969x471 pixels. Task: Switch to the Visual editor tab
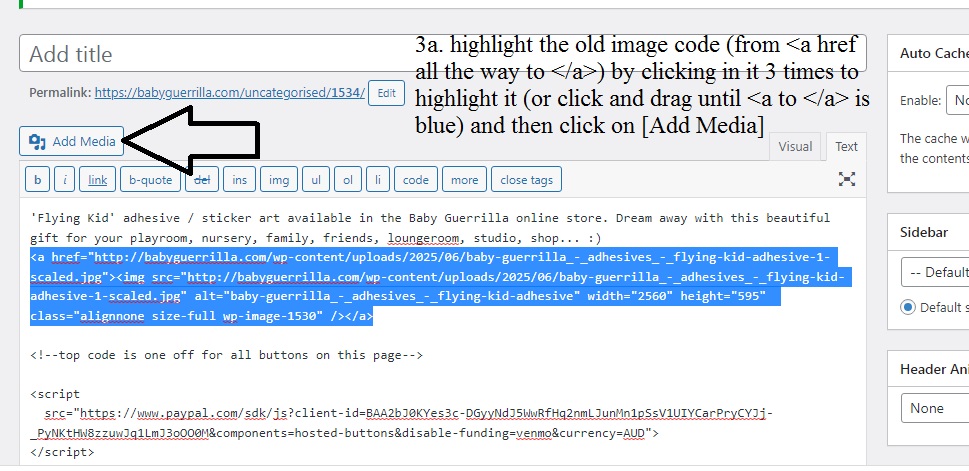coord(795,146)
